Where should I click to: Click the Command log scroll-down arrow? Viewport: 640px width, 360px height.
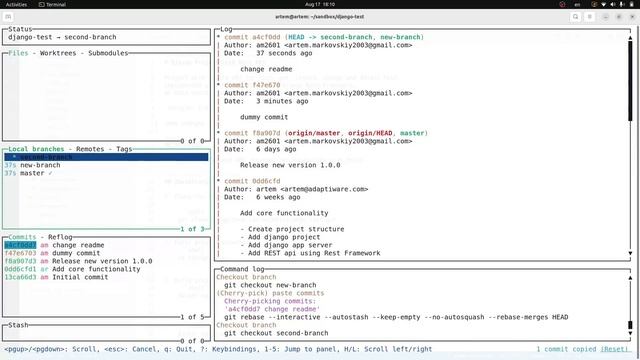click(630, 333)
